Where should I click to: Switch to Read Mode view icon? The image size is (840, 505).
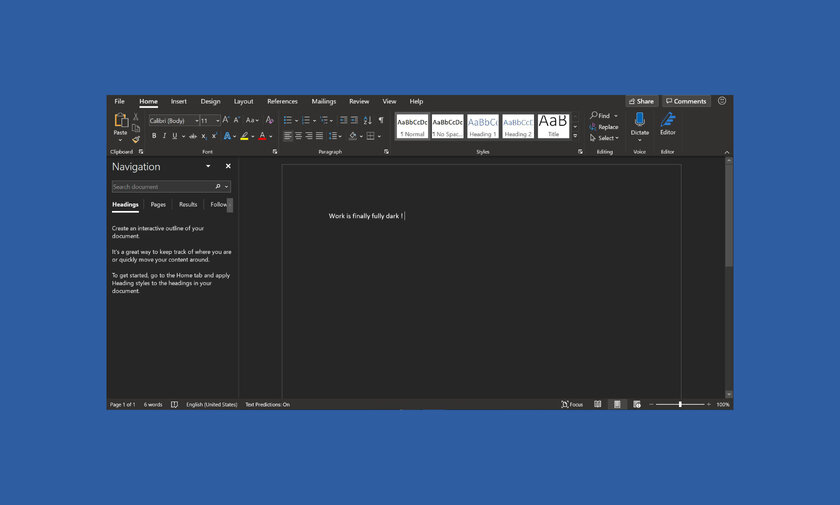pos(598,404)
